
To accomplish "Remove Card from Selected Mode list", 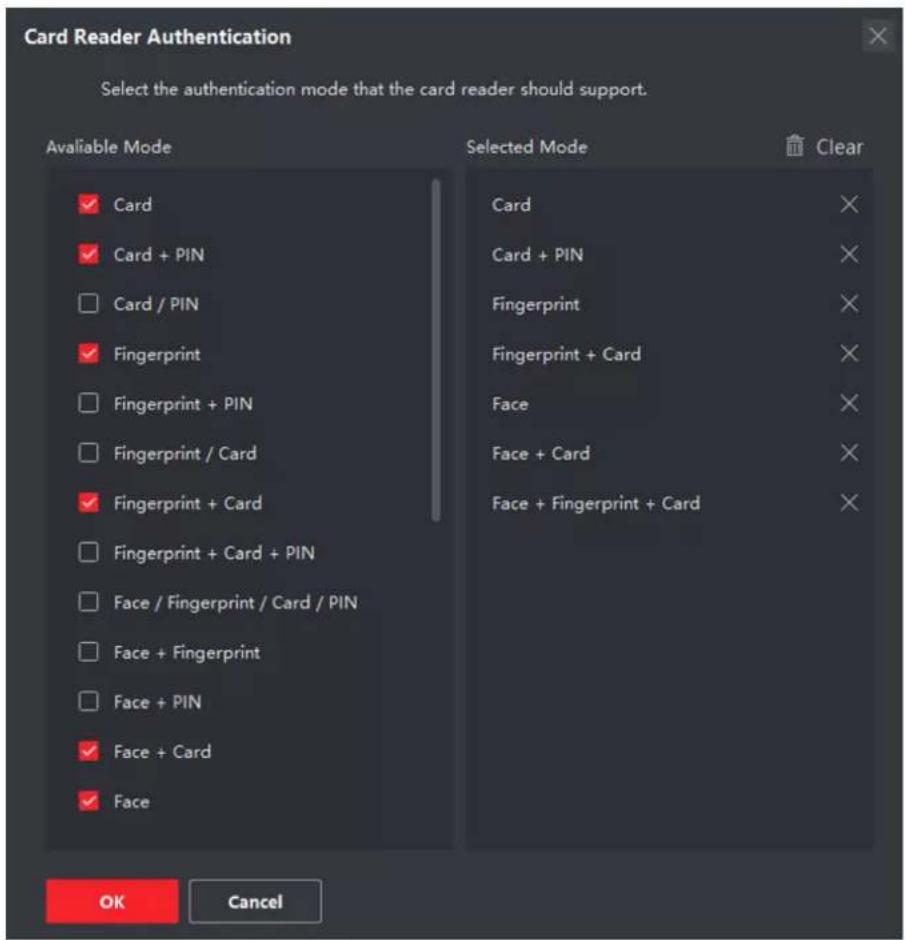I will point(848,204).
